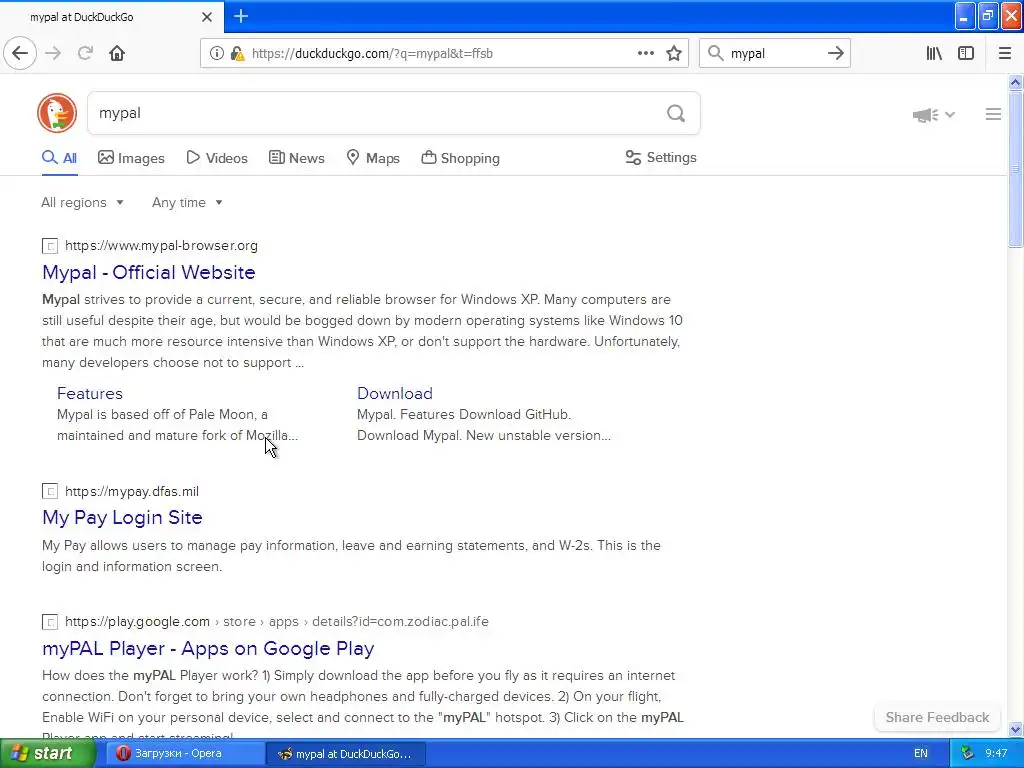Open the Windows start button
Viewport: 1024px width, 768px height.
pyautogui.click(x=48, y=753)
